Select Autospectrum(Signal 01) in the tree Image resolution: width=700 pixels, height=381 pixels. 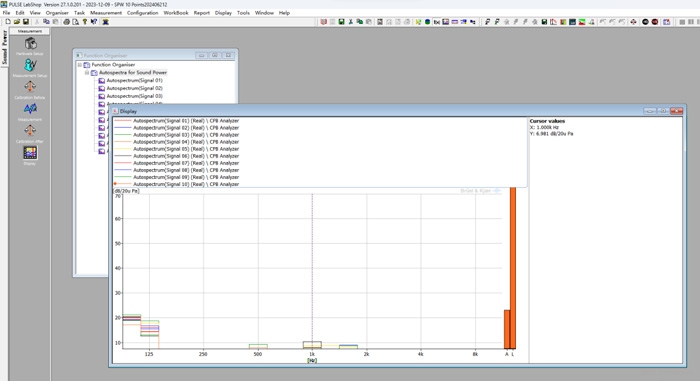click(x=134, y=80)
